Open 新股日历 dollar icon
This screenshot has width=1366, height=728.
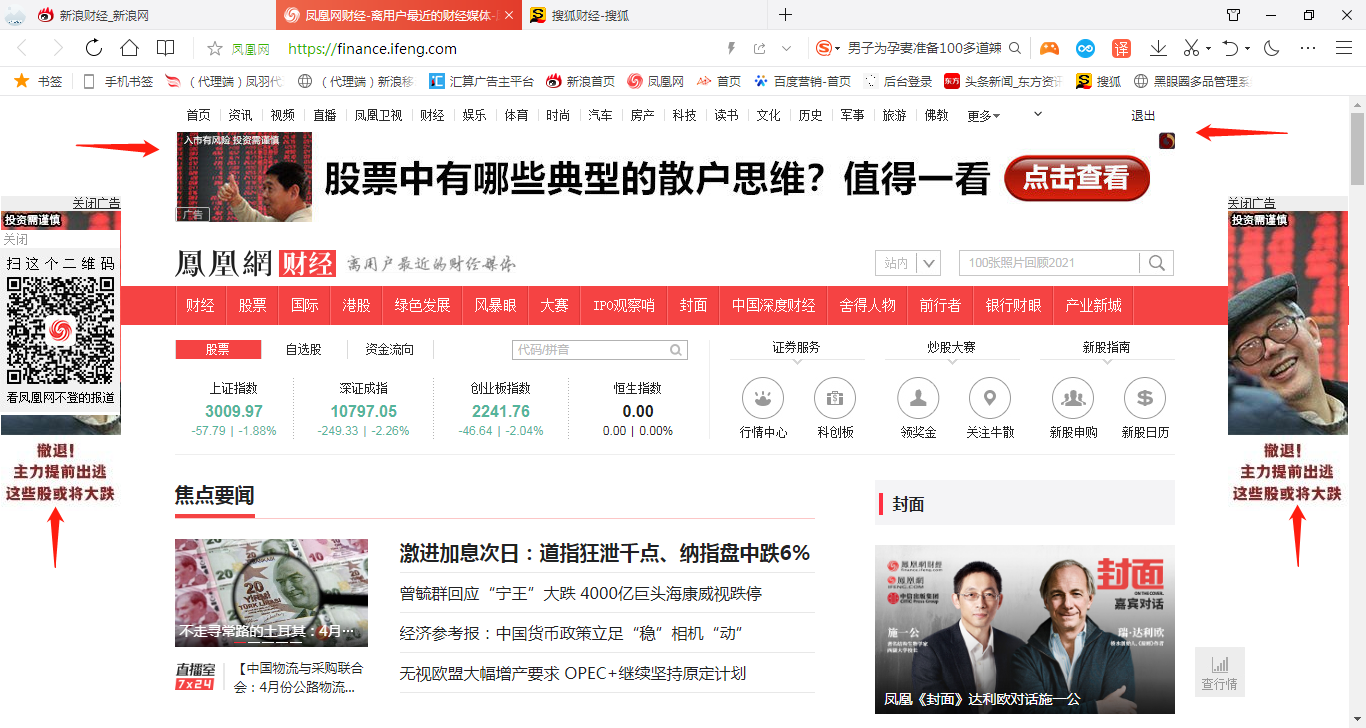(x=1145, y=399)
